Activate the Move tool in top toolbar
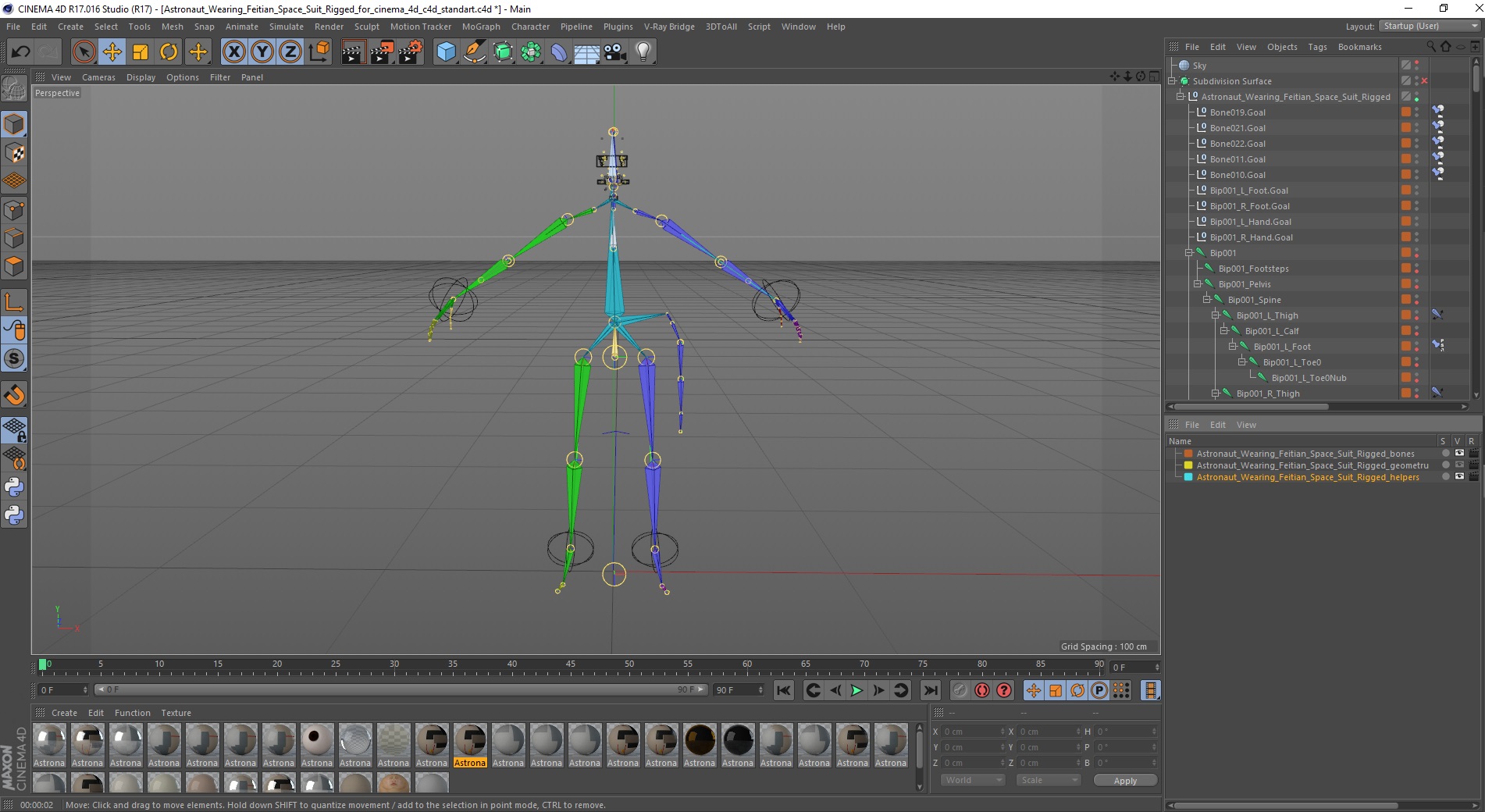Screen dimensions: 1485x812 112,52
